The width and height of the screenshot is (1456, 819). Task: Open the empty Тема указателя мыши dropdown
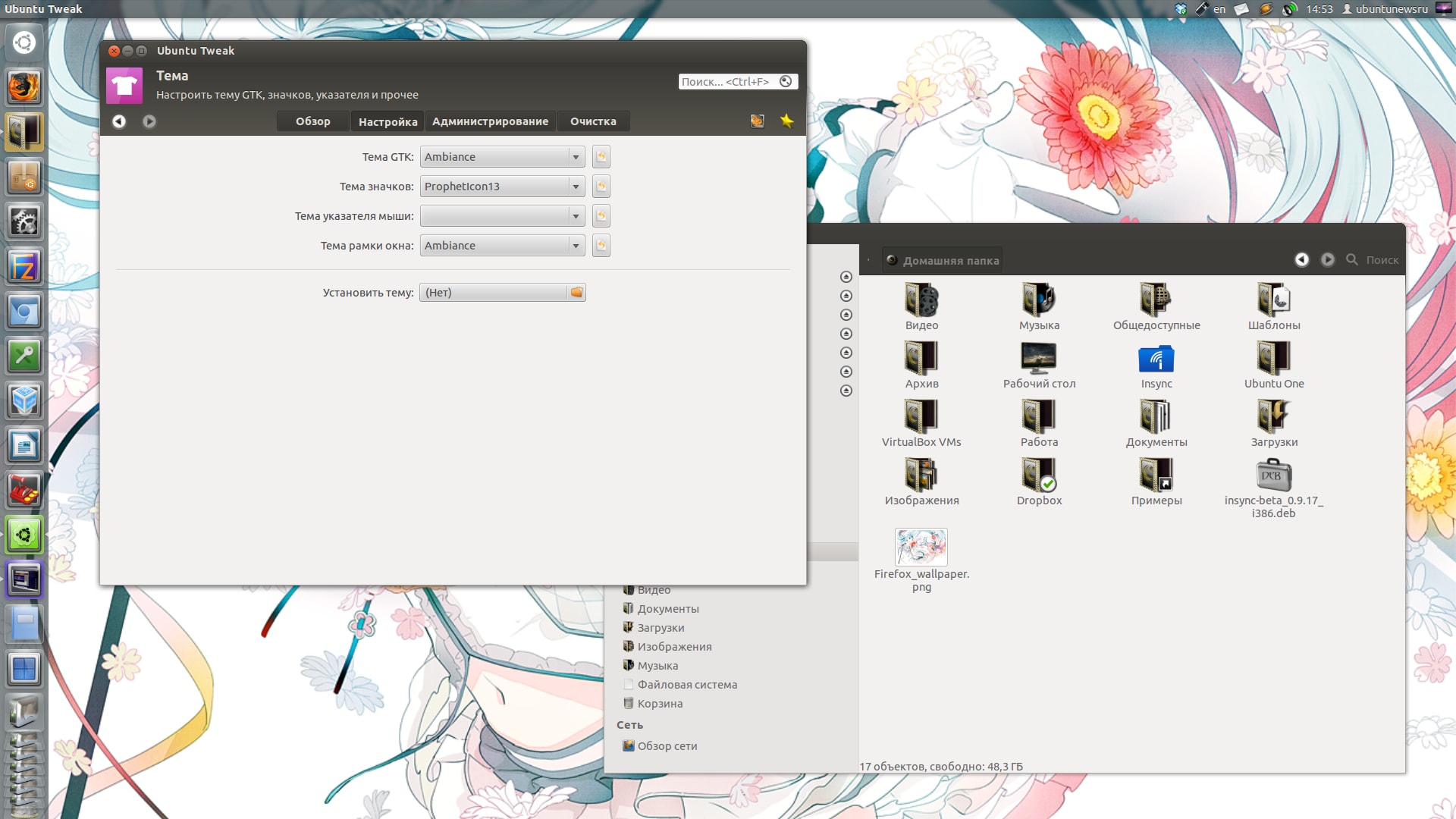pyautogui.click(x=502, y=216)
